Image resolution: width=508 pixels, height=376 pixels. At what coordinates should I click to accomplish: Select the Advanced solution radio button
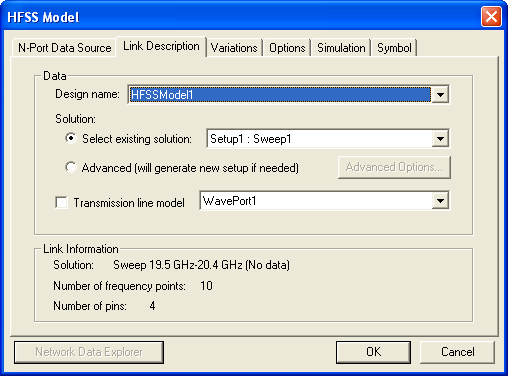pos(71,167)
